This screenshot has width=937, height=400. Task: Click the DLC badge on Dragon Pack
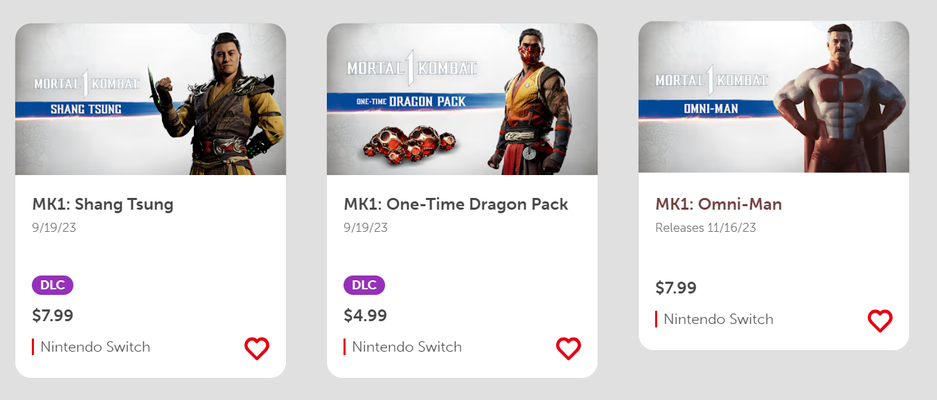coord(364,285)
